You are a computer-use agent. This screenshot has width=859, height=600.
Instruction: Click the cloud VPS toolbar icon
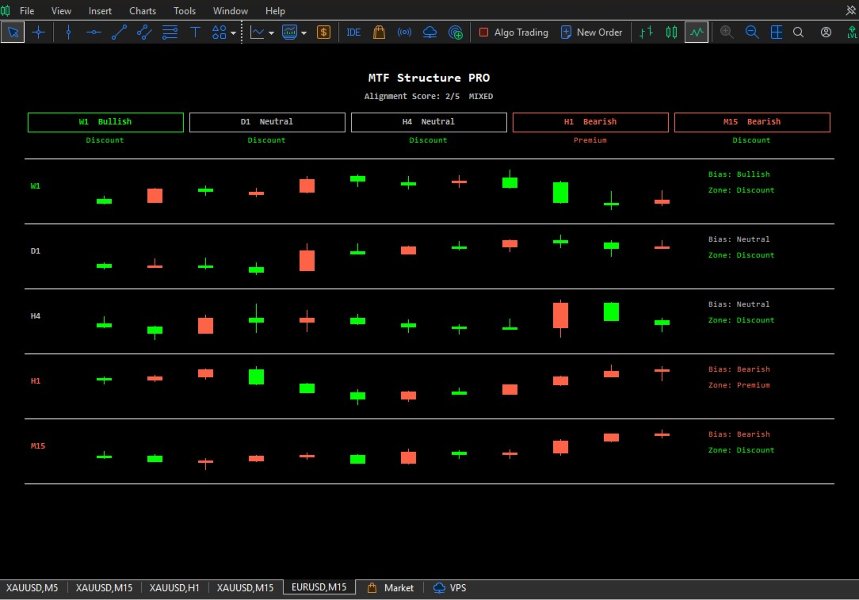click(x=430, y=32)
